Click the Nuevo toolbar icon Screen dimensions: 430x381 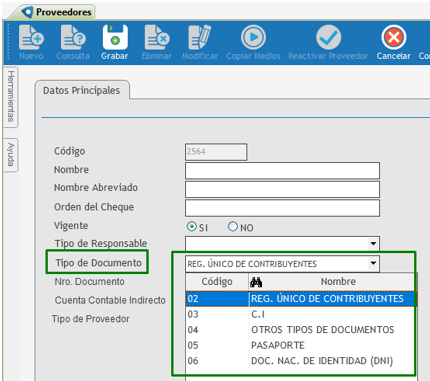(31, 38)
